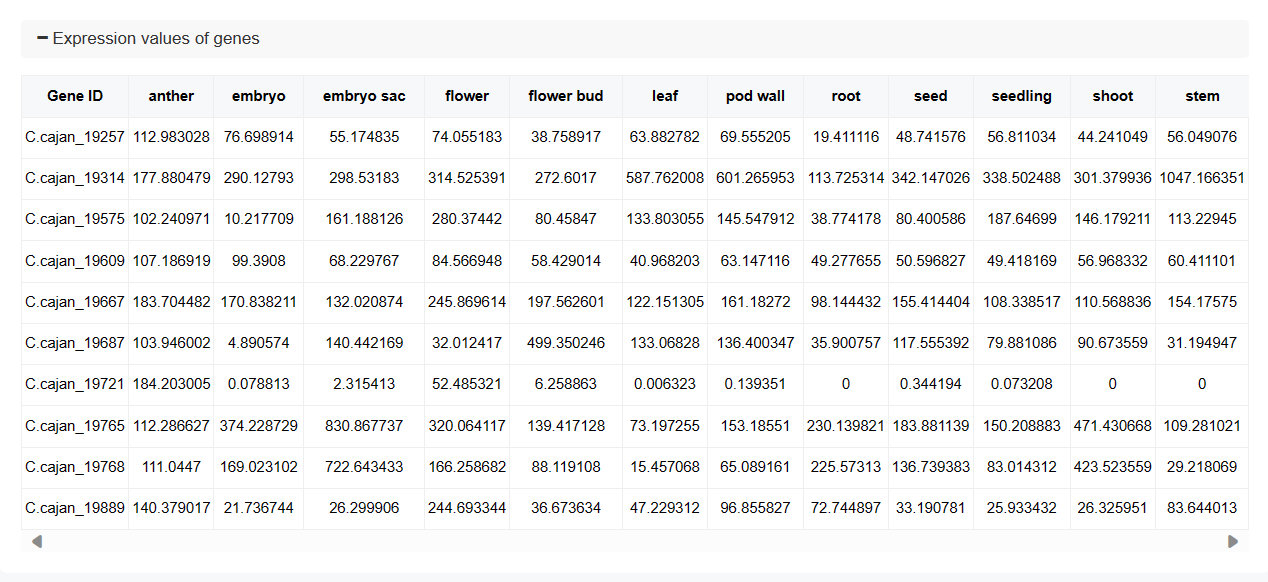This screenshot has height=582, width=1268.
Task: Click root value 98.144432
Action: tap(846, 302)
